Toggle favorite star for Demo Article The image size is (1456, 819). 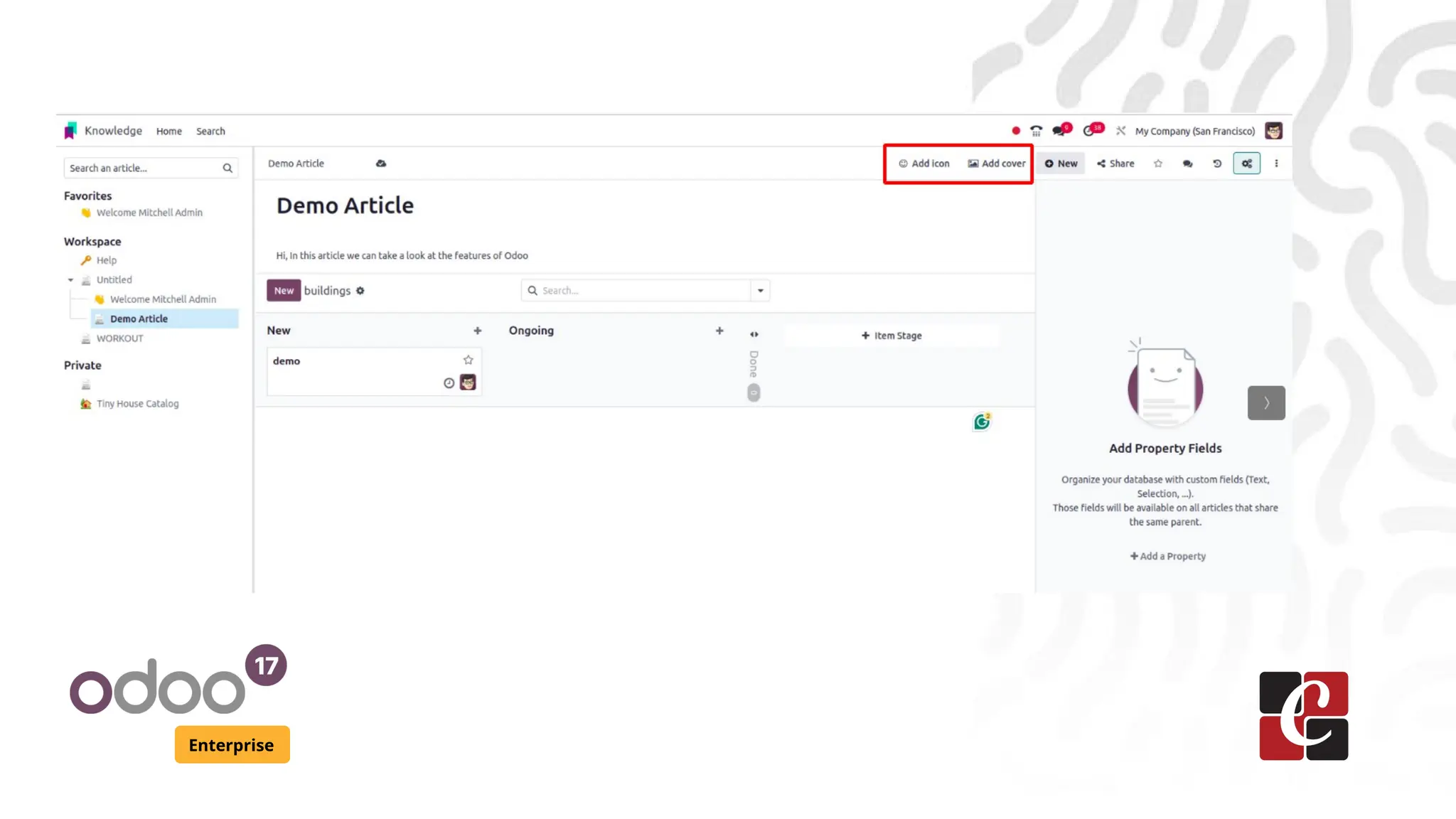pos(1158,164)
